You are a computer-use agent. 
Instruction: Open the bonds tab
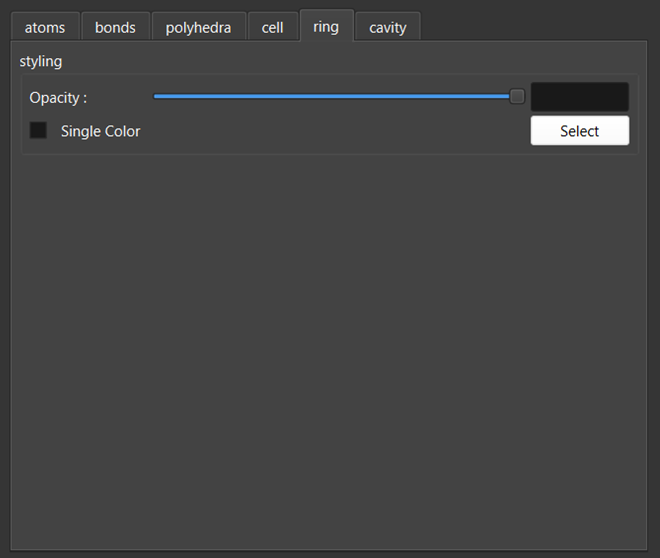pyautogui.click(x=115, y=27)
